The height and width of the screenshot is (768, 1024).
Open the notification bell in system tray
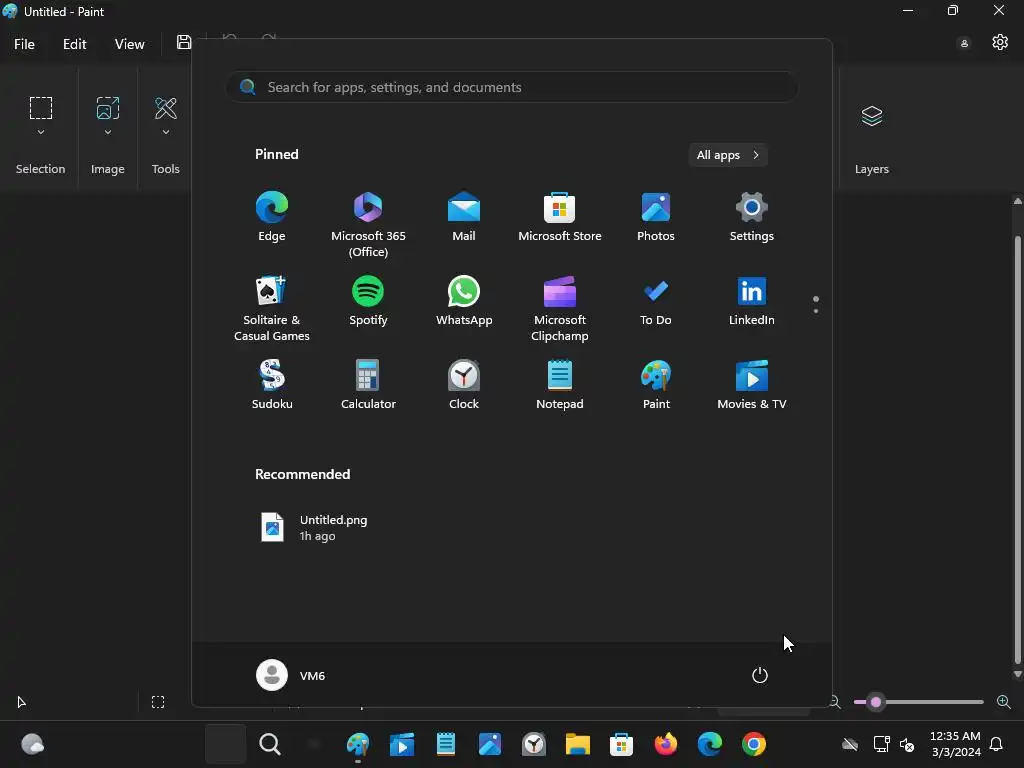[997, 744]
